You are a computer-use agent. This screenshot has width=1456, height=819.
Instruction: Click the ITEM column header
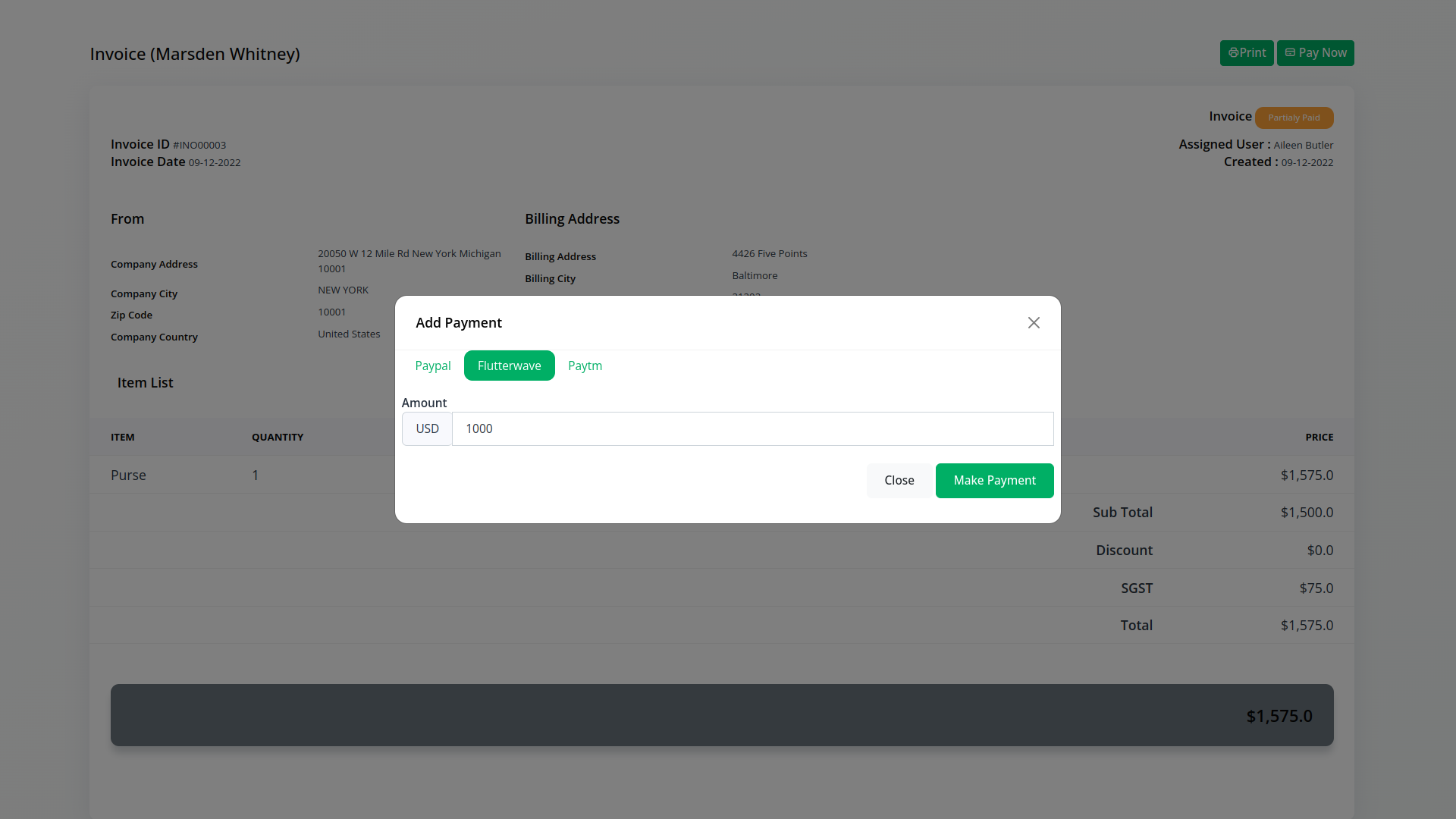(123, 438)
